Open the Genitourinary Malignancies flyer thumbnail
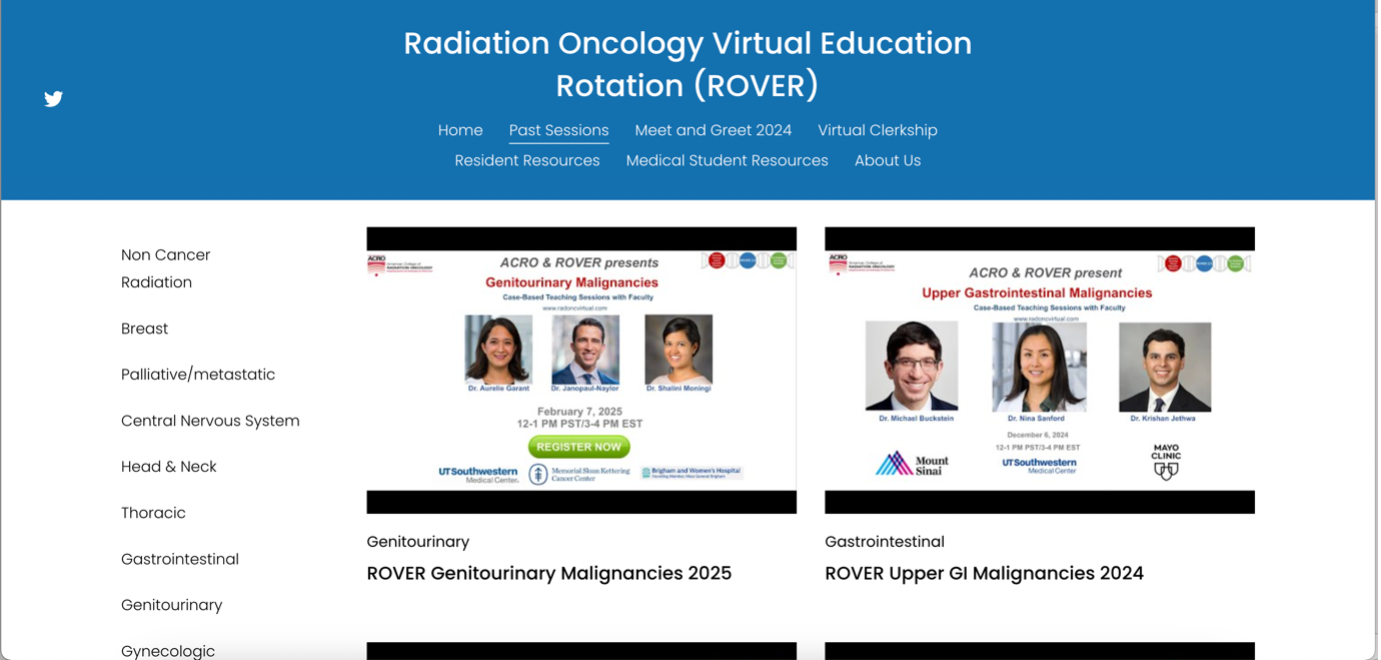The width and height of the screenshot is (1381, 660). (581, 370)
